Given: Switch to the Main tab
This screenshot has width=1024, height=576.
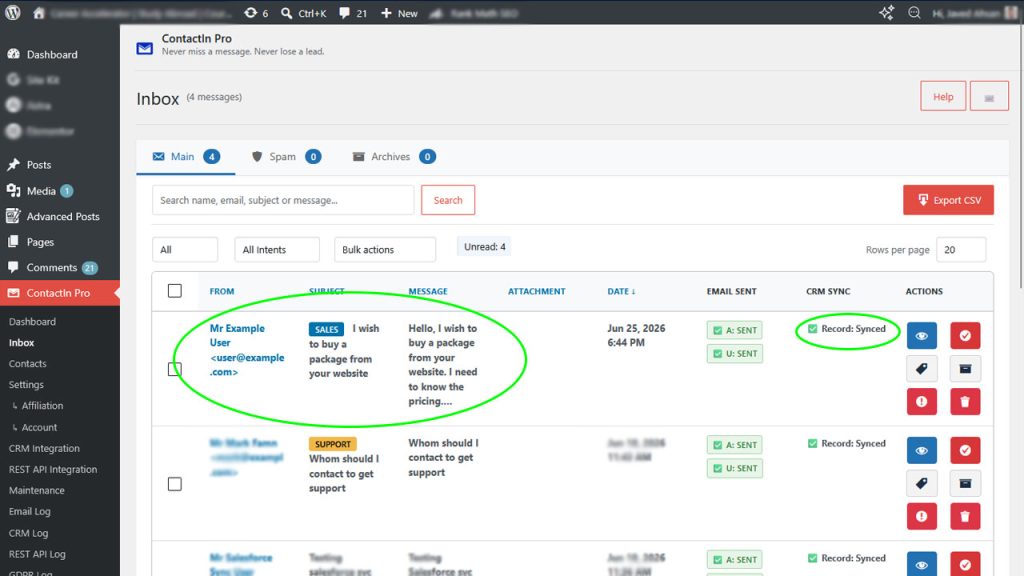Looking at the screenshot, I should point(186,157).
